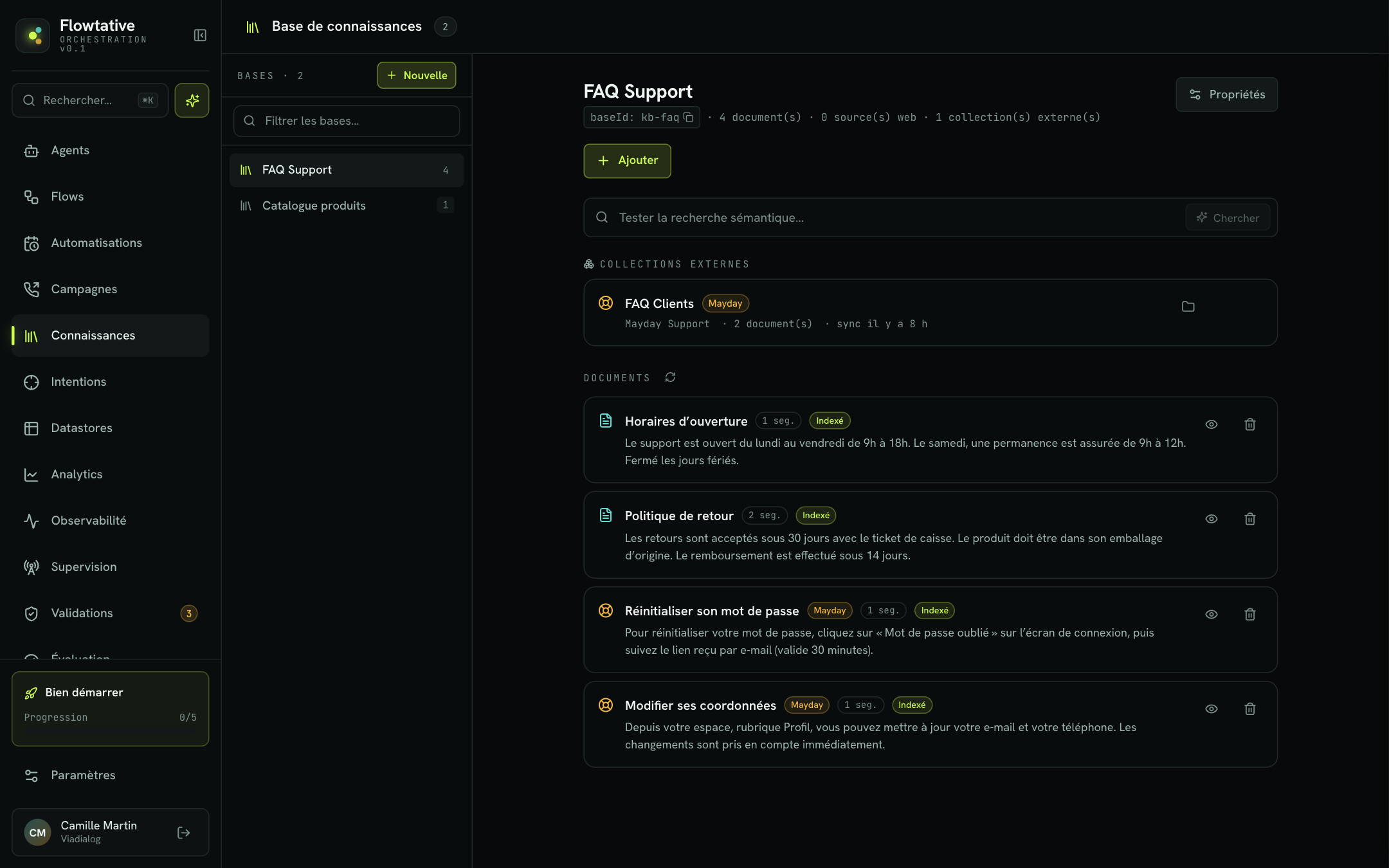Navigate to Campagnes

tap(110, 289)
